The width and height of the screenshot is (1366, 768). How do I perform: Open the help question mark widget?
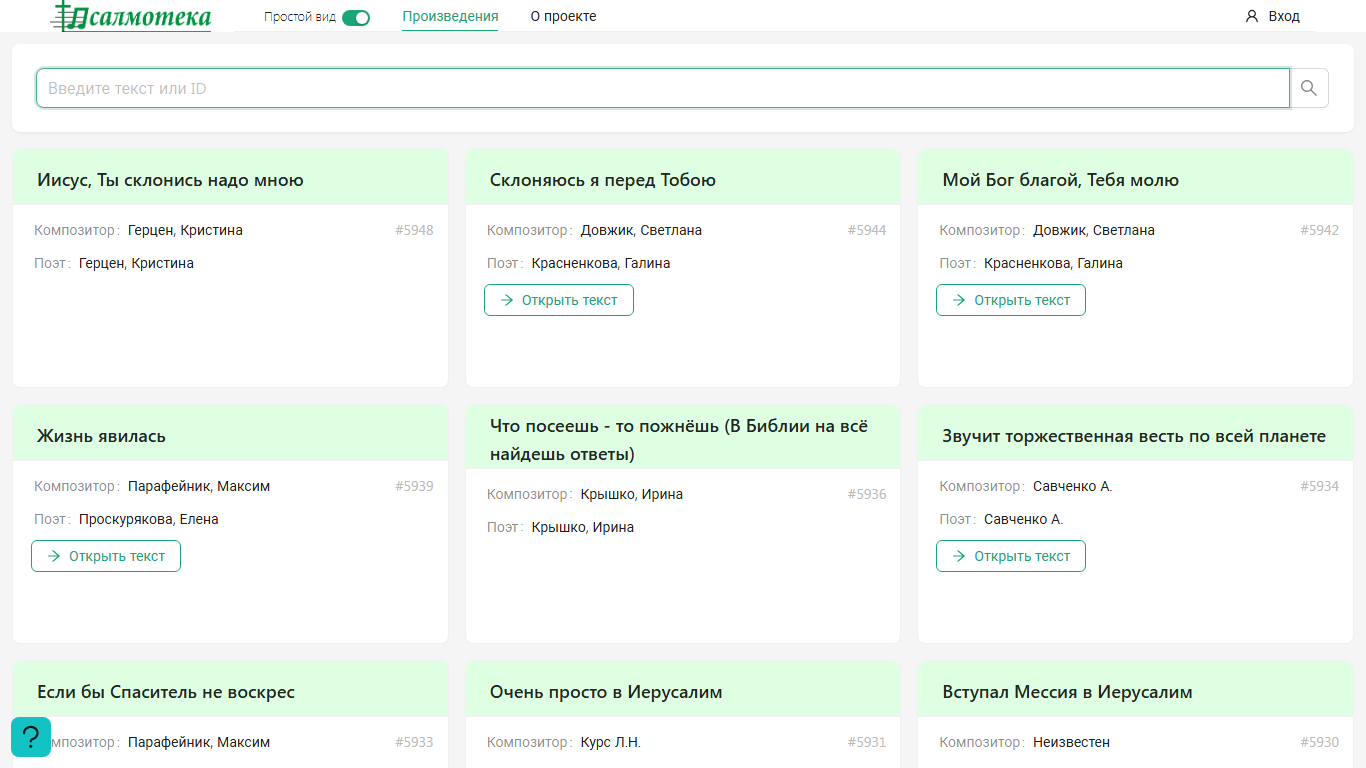pos(31,737)
